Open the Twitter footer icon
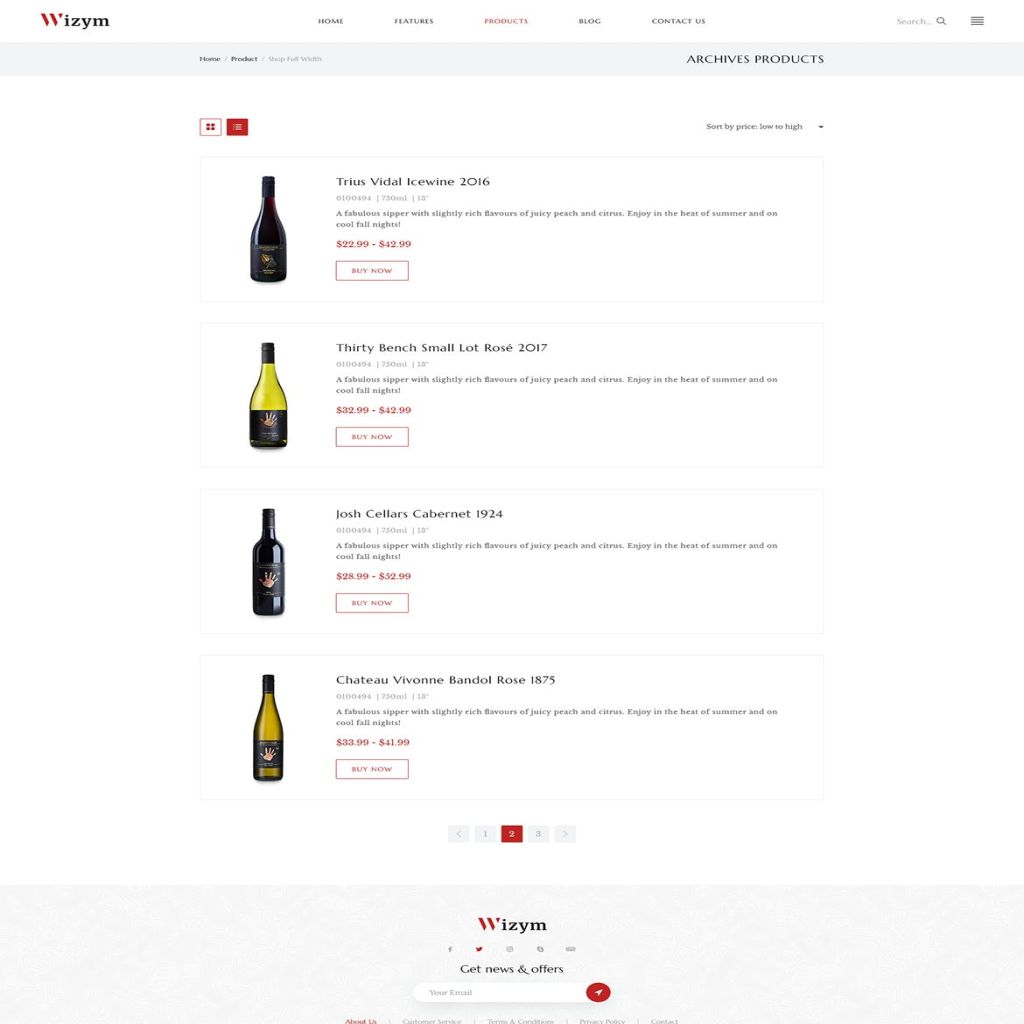The image size is (1024, 1024). tap(479, 949)
